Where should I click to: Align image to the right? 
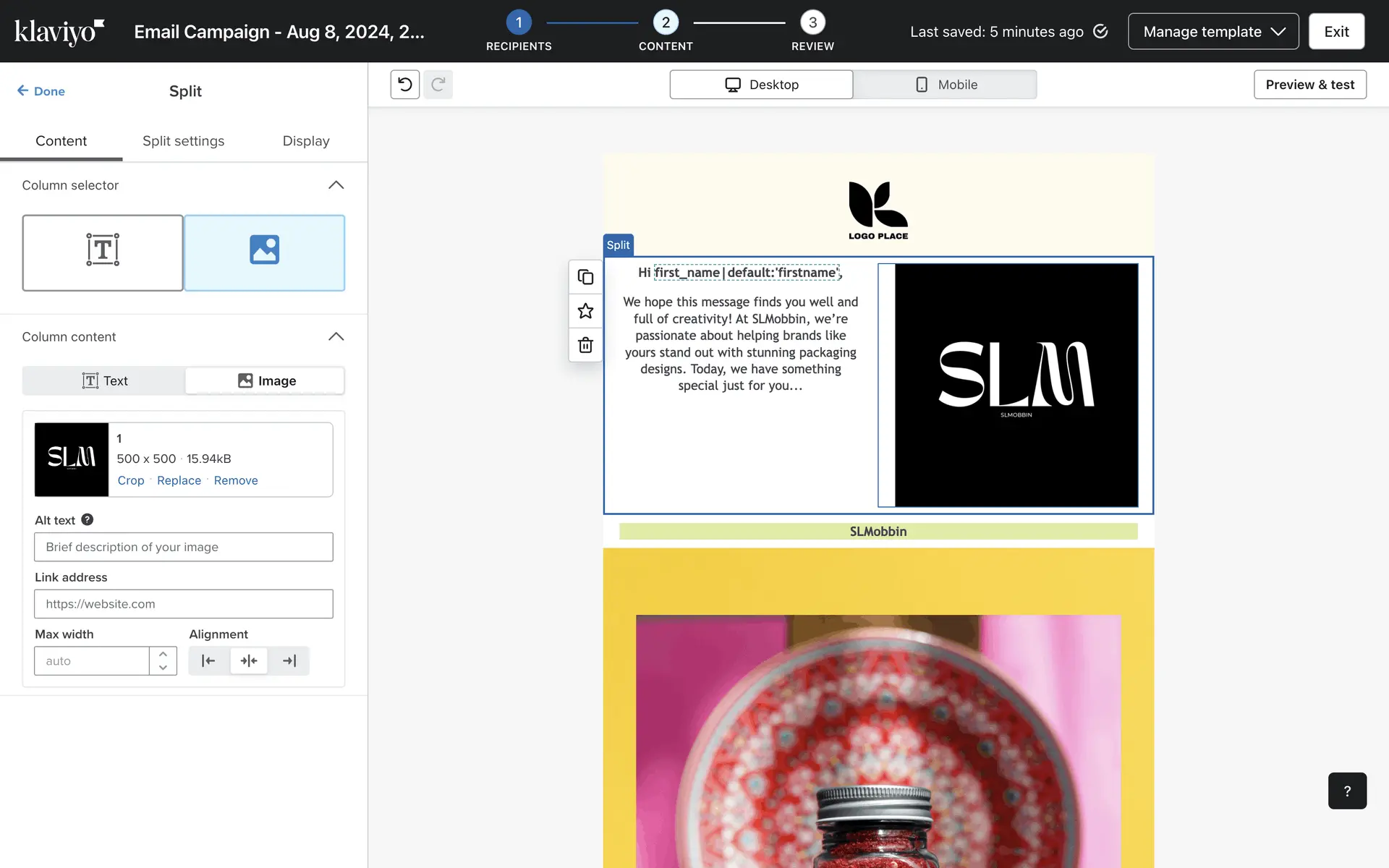tap(289, 660)
